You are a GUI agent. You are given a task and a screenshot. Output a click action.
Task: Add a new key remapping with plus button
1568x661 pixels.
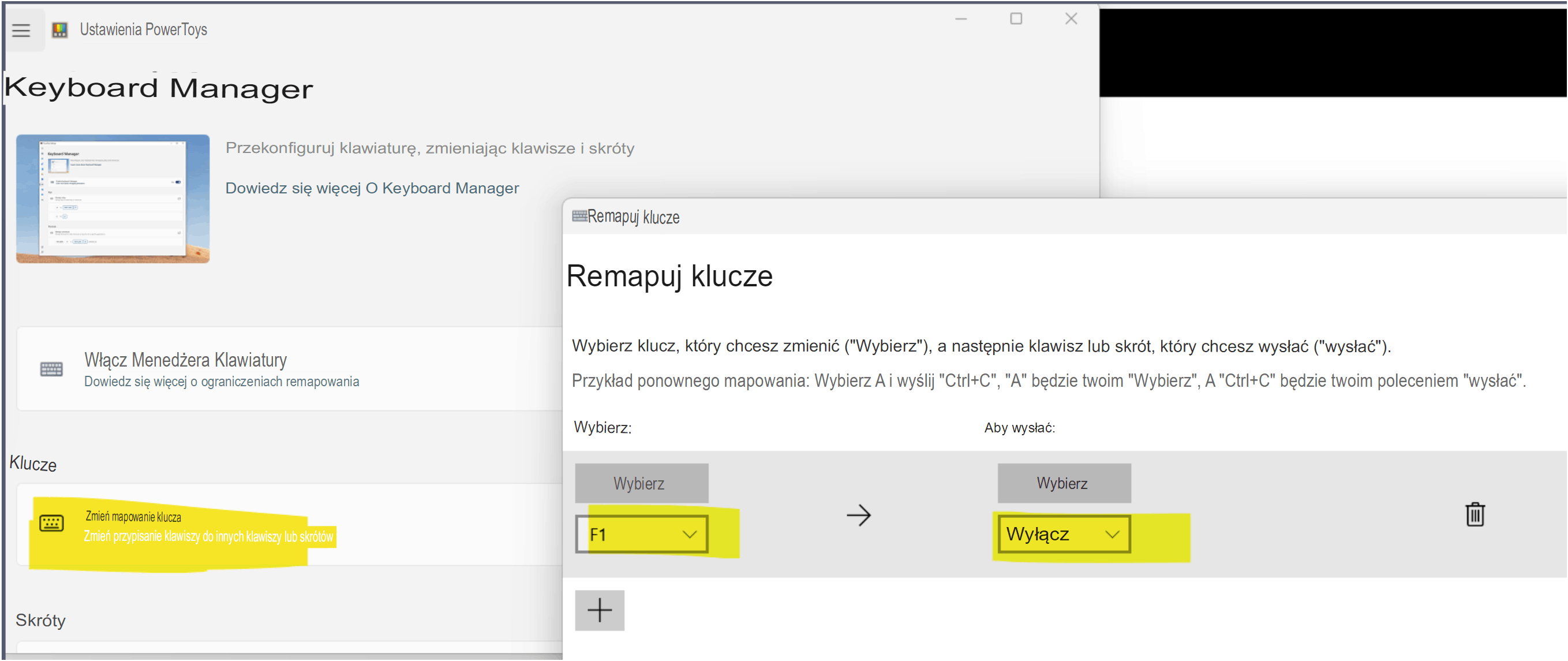pos(600,610)
